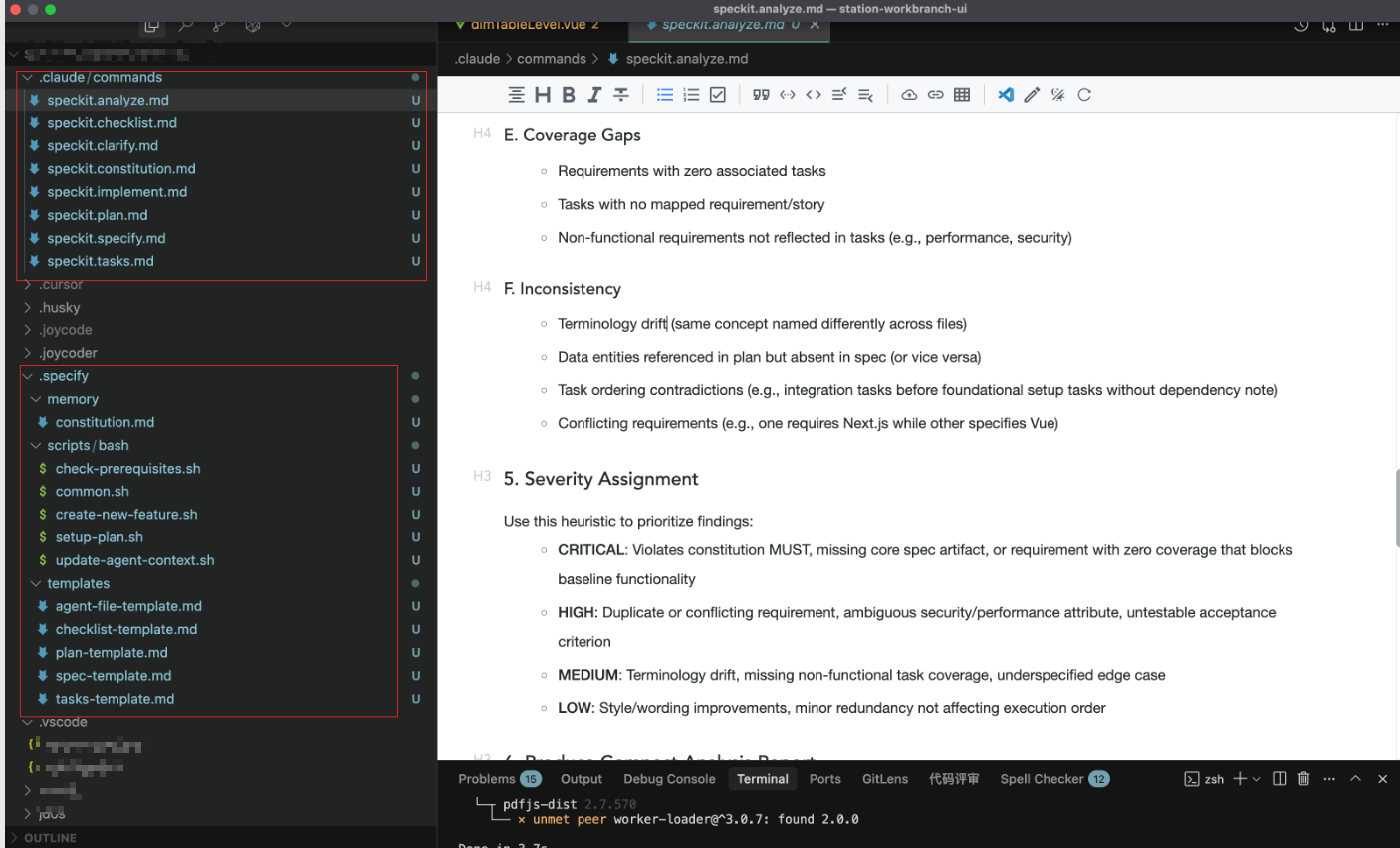Screen dimensions: 1400x848
Task: Click the magic wand icon in toolbar
Action: (x=1057, y=95)
